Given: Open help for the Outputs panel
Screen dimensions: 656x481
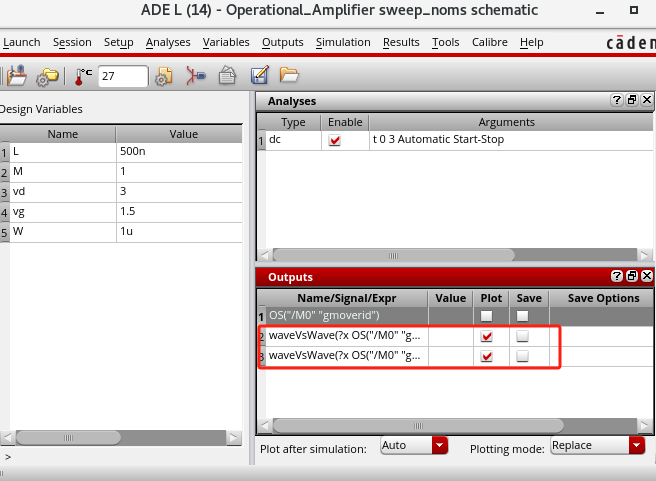Looking at the screenshot, I should 616,276.
